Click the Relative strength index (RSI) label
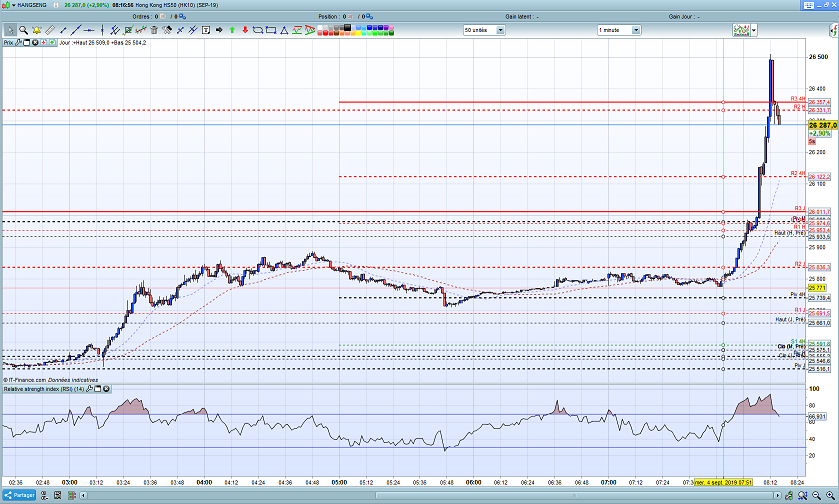Screen dimensions: 839x504 click(44, 389)
